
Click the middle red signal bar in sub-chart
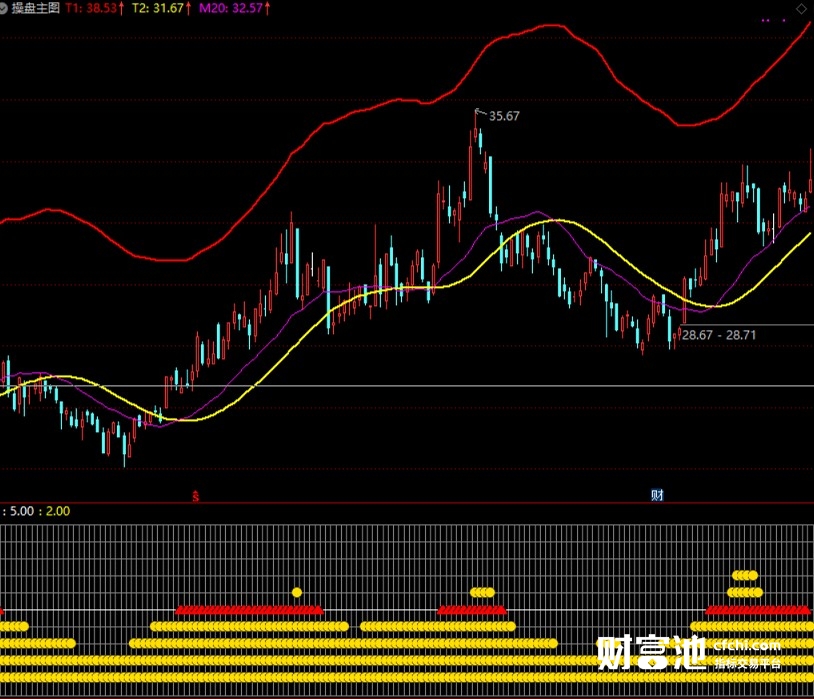[x=472, y=609]
